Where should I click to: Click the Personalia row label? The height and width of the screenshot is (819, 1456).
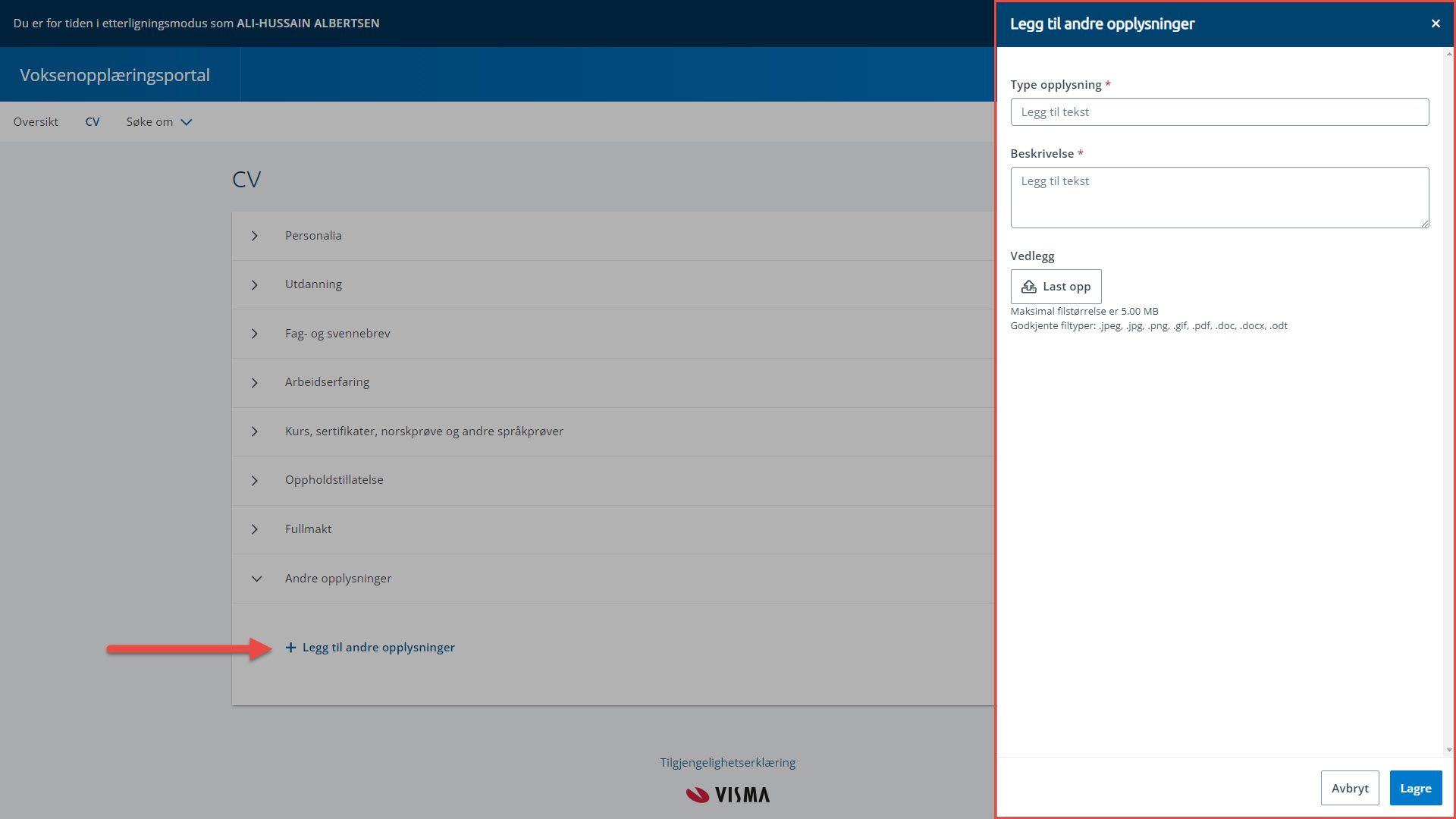coord(313,236)
